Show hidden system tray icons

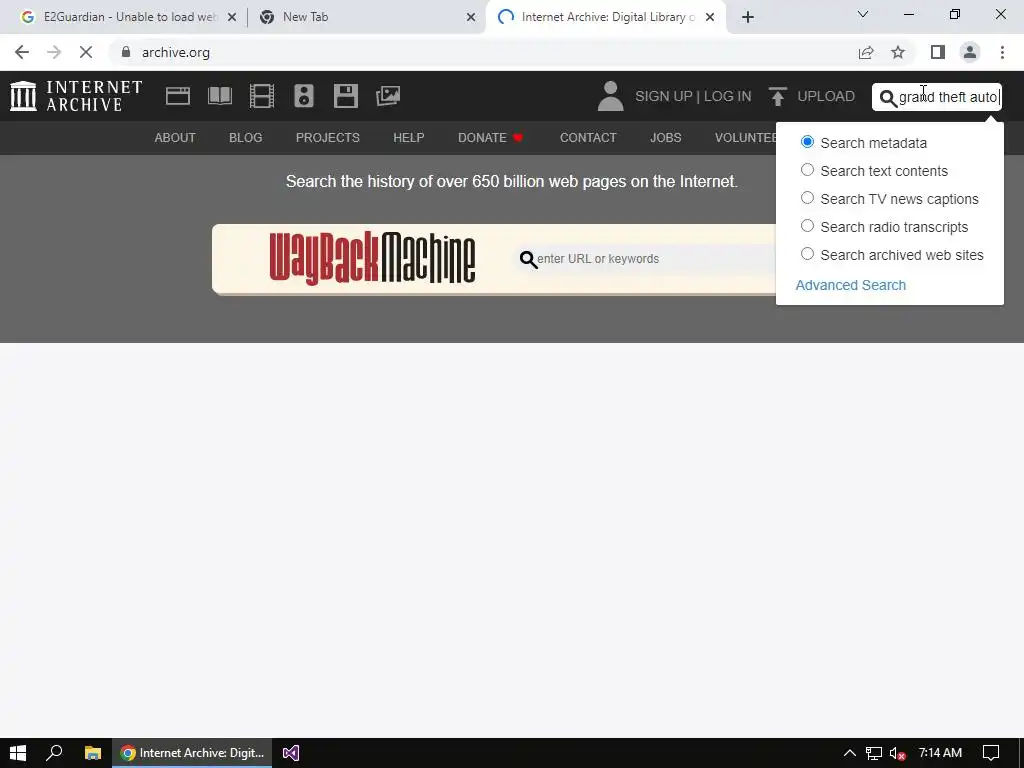tap(850, 753)
